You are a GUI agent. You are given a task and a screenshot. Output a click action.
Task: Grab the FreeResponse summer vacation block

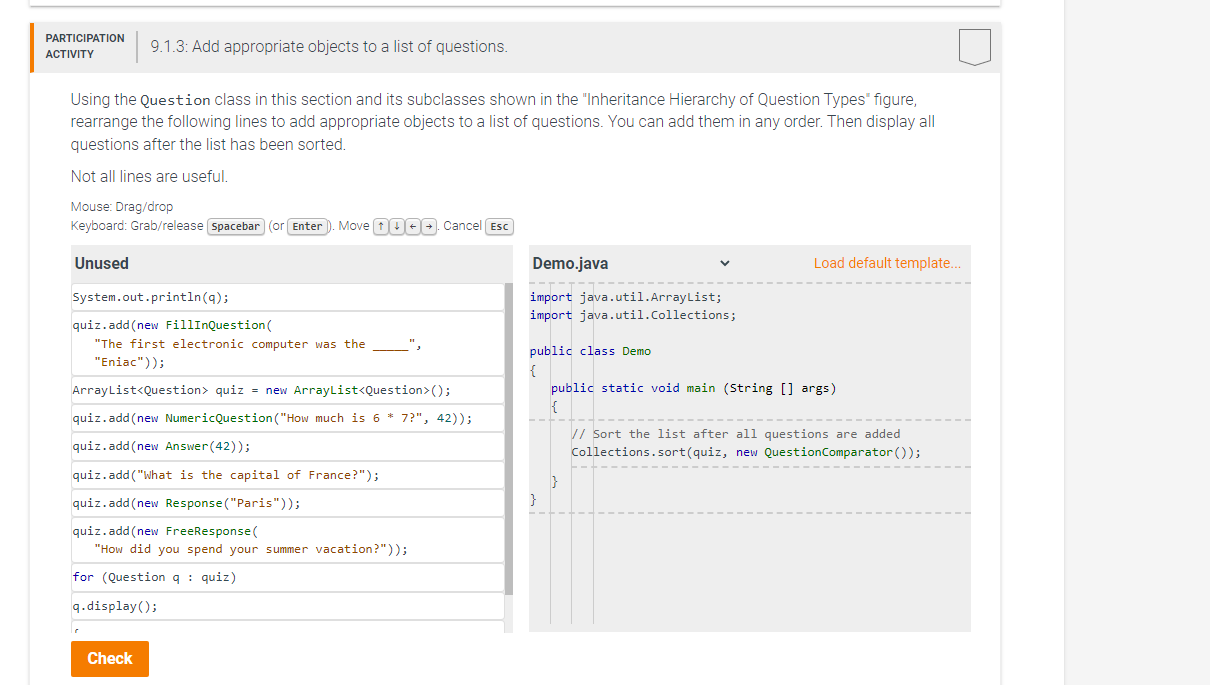pyautogui.click(x=288, y=540)
